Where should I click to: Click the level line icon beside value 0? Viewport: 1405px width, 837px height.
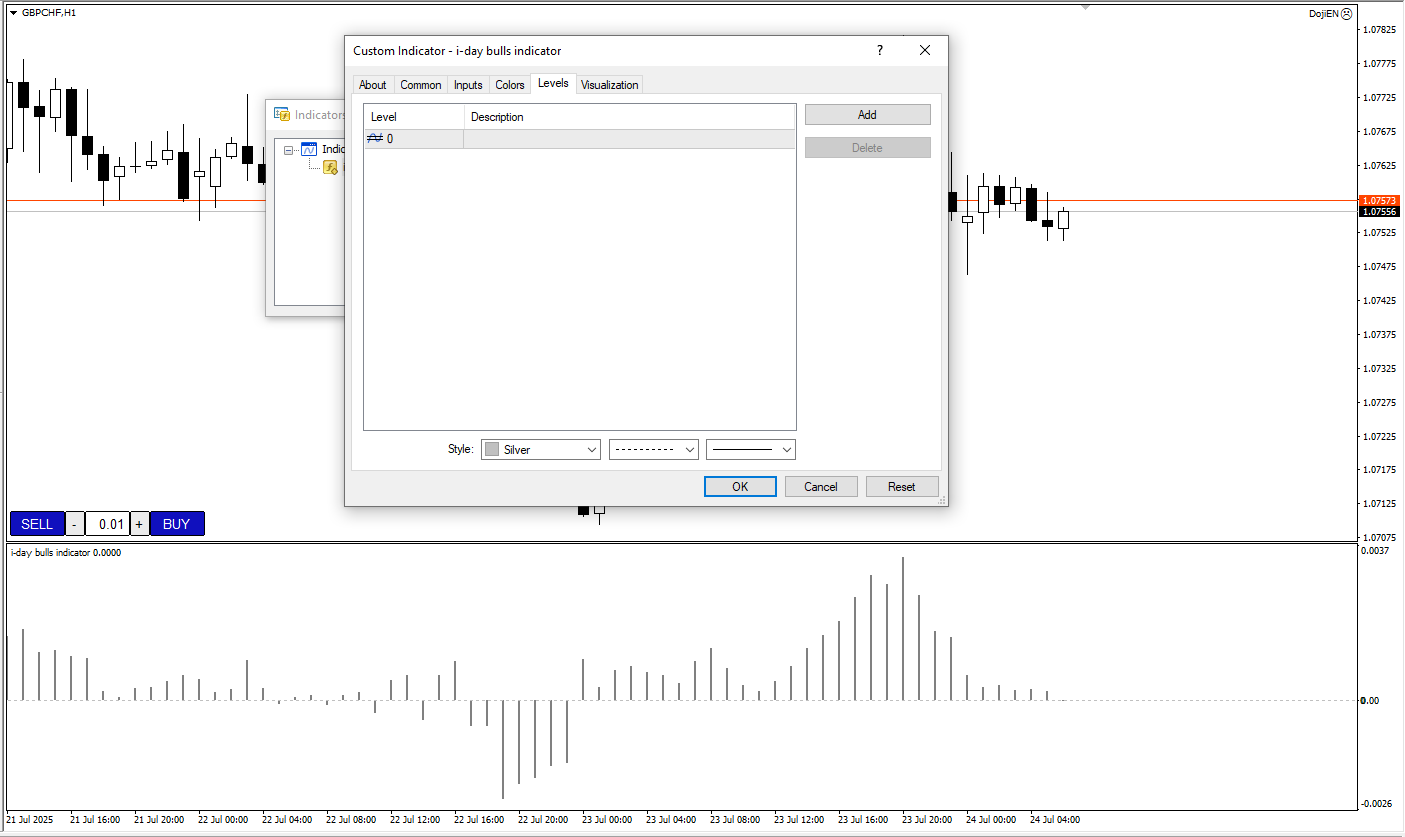click(x=376, y=139)
